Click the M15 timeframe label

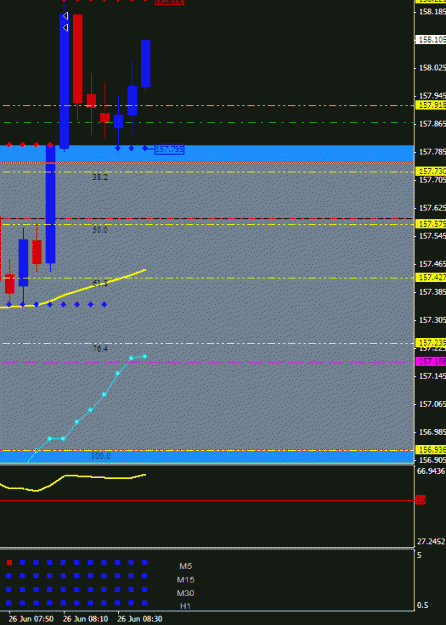coord(185,580)
